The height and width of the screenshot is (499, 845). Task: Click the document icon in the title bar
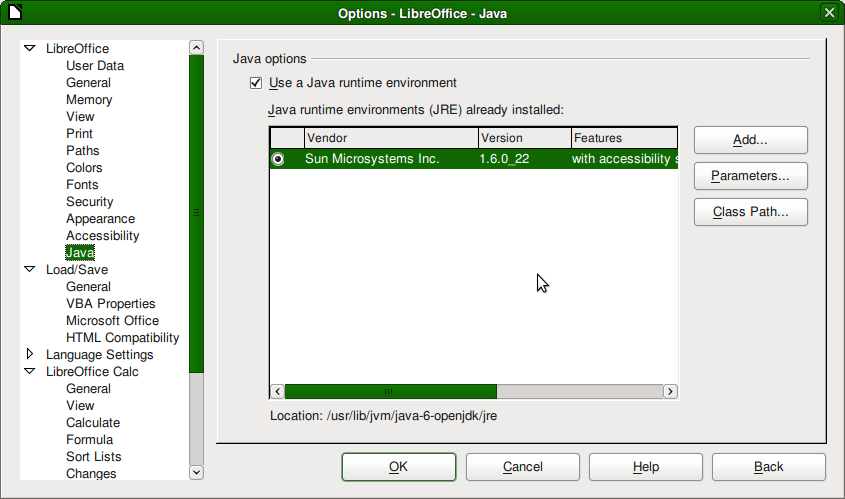(15, 12)
